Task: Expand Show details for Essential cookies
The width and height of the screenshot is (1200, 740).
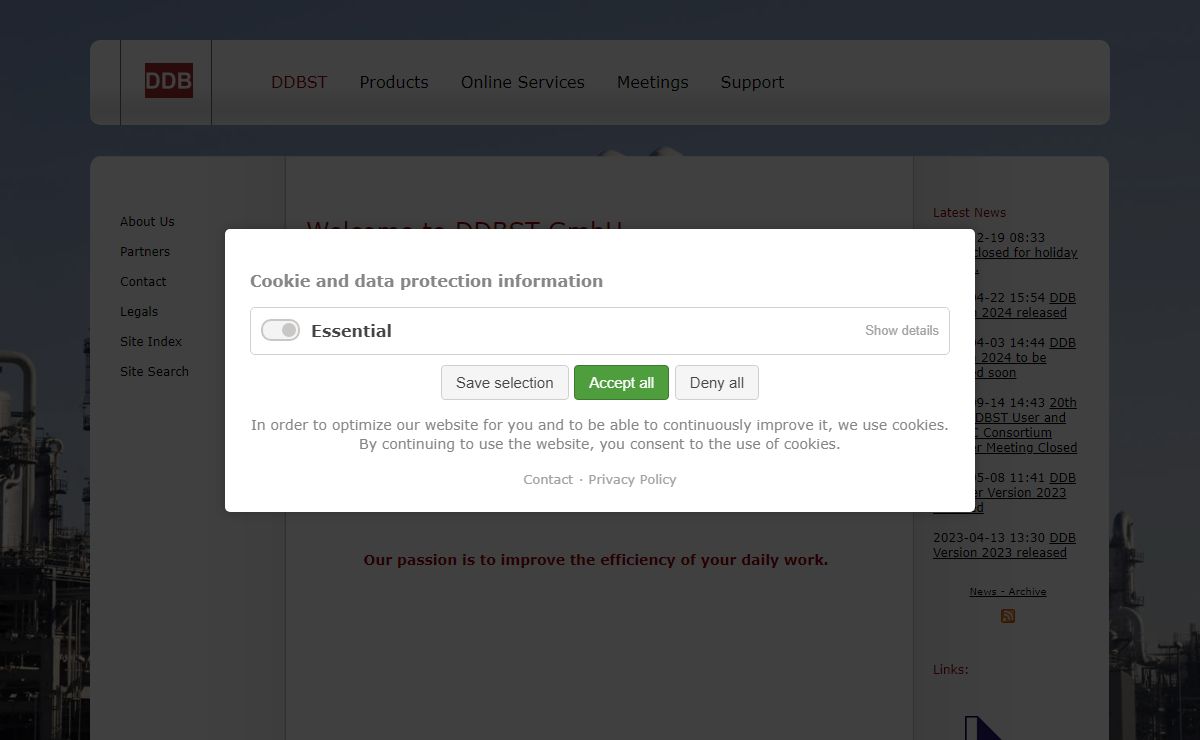Action: (902, 331)
